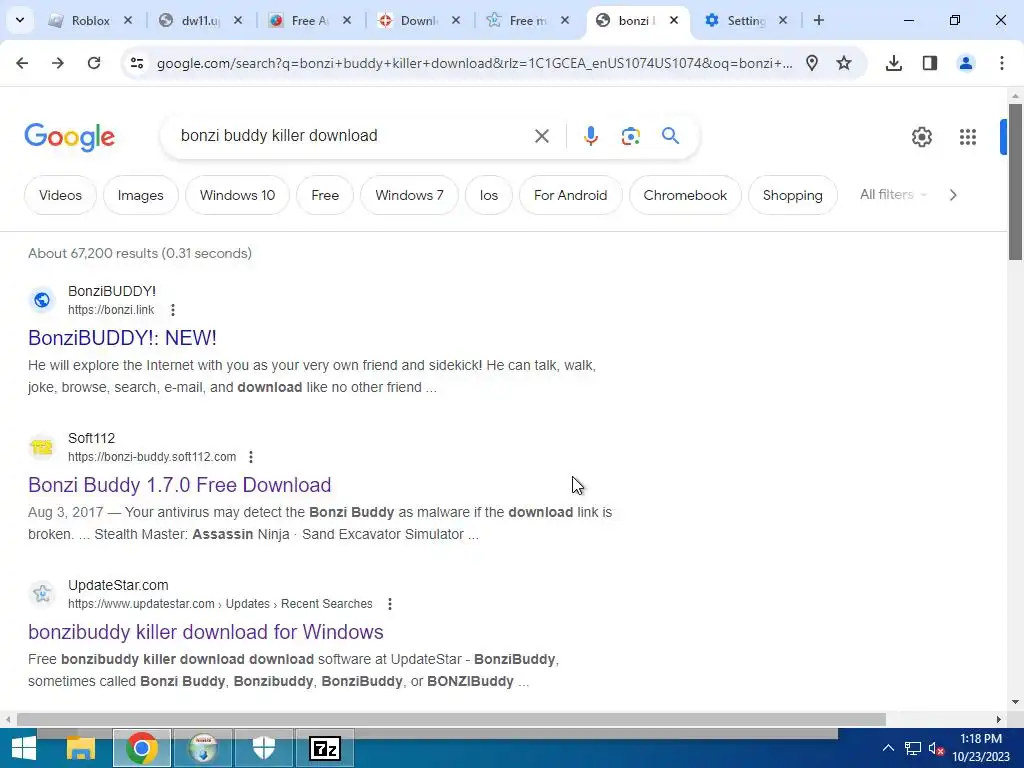The width and height of the screenshot is (1024, 768).
Task: Go to Google homepage via logo
Action: (69, 136)
